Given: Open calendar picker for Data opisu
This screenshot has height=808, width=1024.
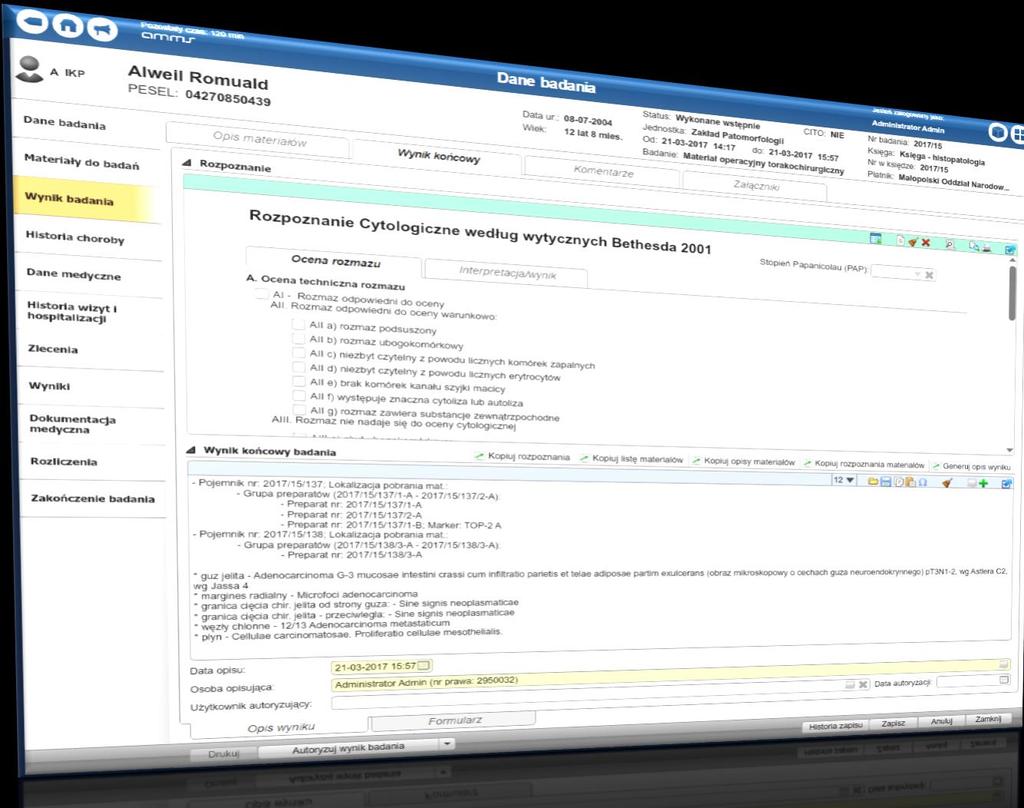Looking at the screenshot, I should (424, 666).
